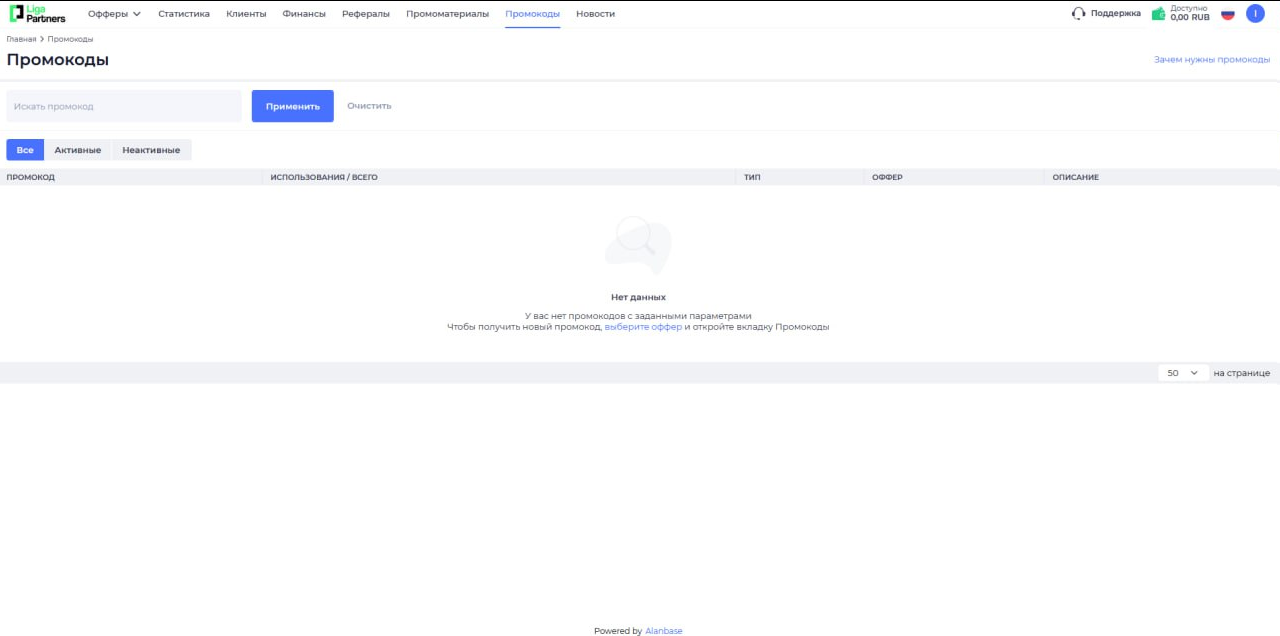The height and width of the screenshot is (636, 1280).
Task: Open support via the headset icon
Action: point(1078,14)
